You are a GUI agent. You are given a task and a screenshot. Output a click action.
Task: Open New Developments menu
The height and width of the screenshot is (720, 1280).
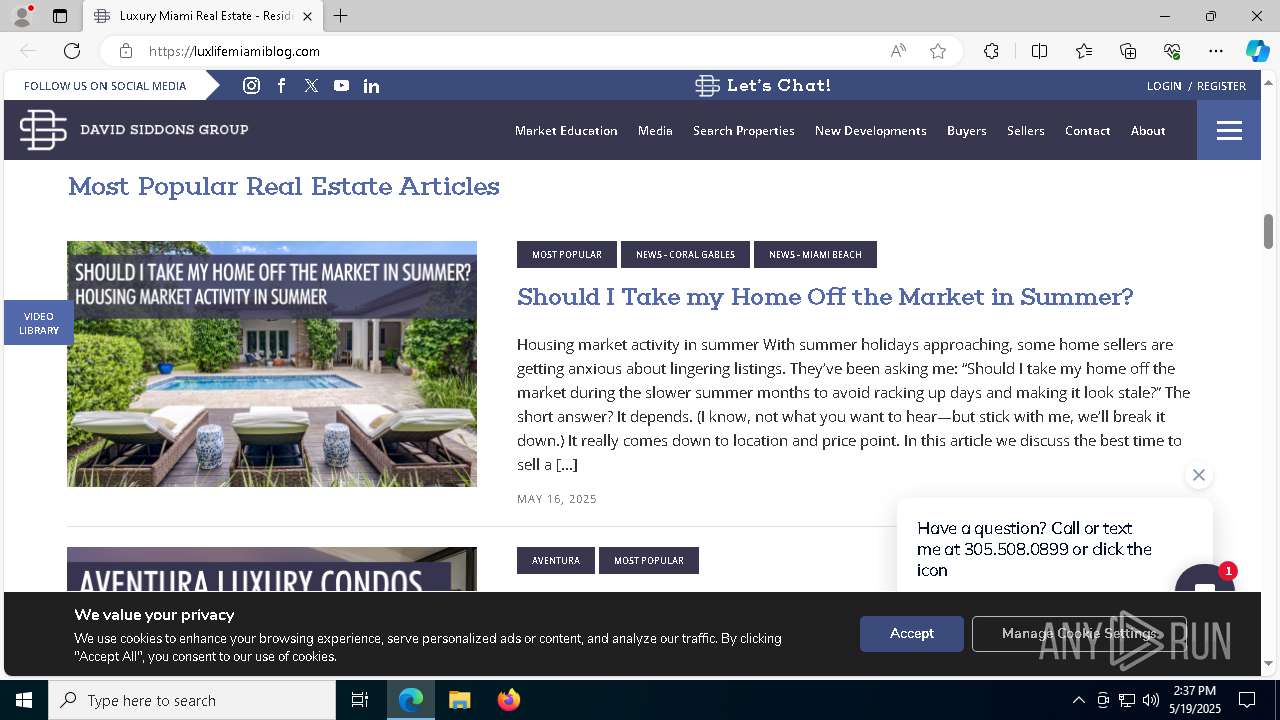[x=871, y=131]
